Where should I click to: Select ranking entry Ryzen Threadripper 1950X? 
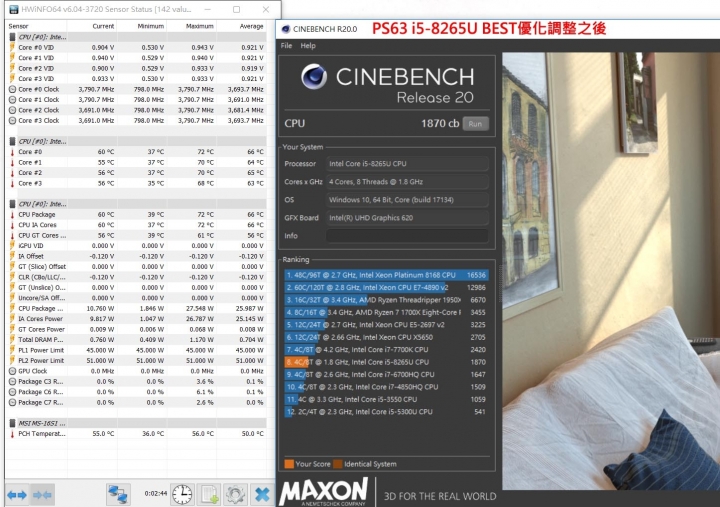tap(386, 300)
